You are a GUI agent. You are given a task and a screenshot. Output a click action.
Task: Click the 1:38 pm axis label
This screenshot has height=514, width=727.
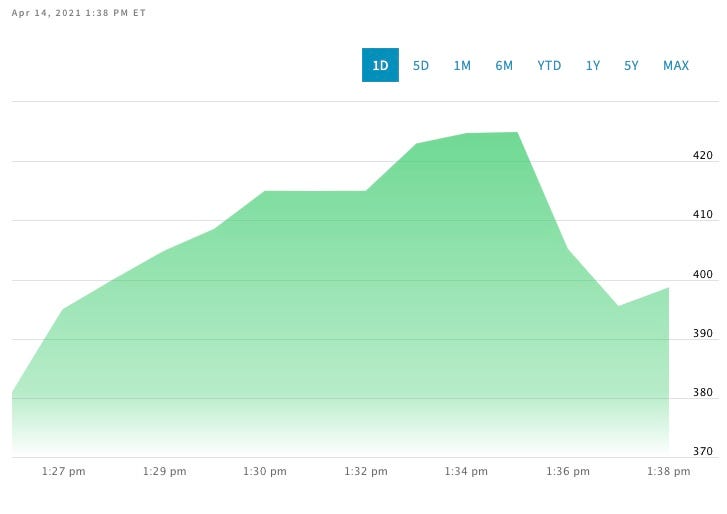pyautogui.click(x=669, y=471)
